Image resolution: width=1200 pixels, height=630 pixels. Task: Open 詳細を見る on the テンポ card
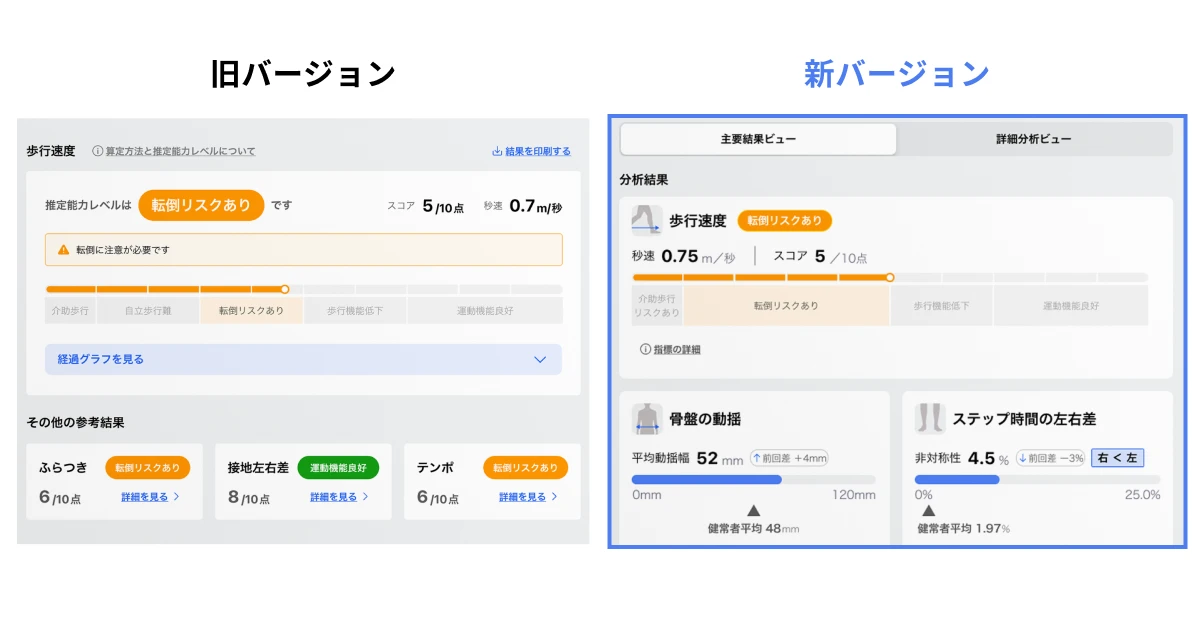(528, 497)
